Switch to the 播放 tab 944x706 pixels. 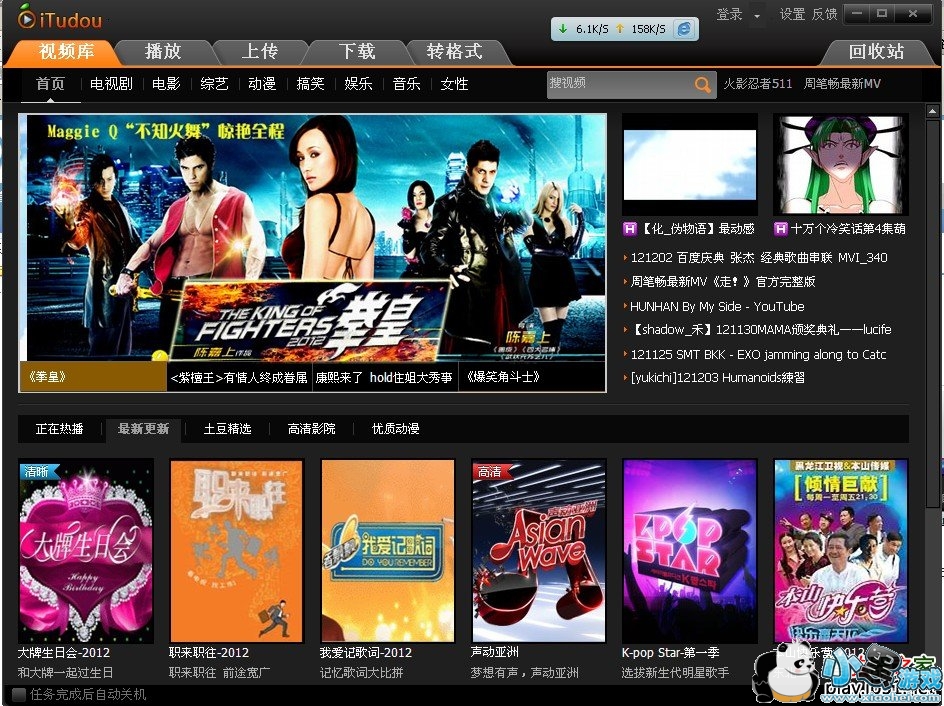[163, 52]
